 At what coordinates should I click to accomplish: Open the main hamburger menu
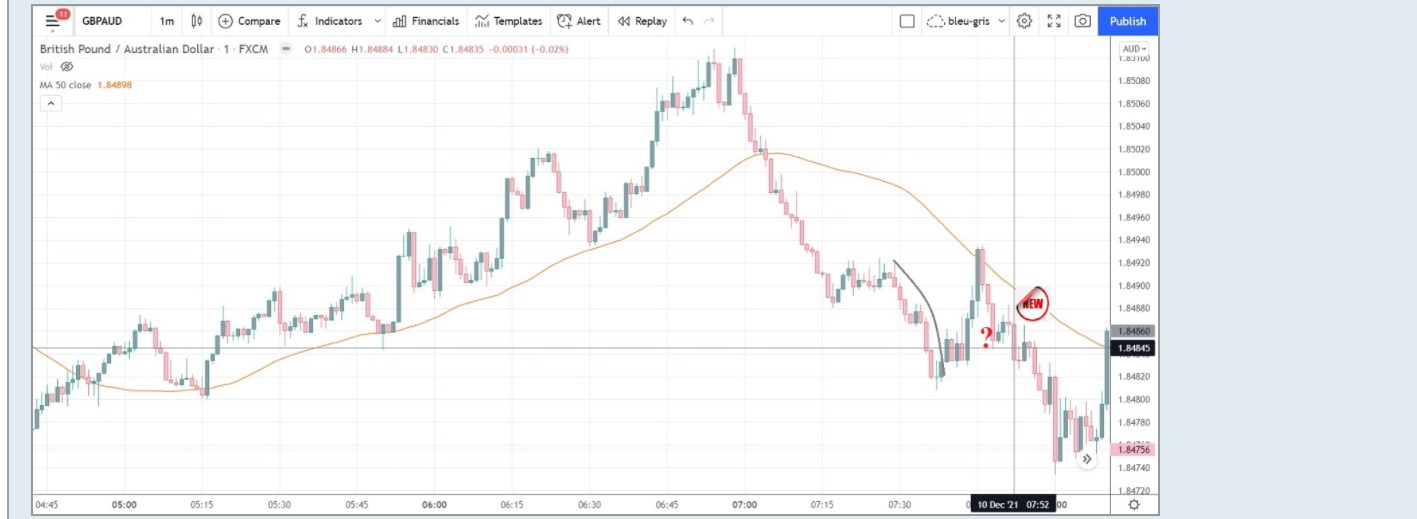[54, 21]
